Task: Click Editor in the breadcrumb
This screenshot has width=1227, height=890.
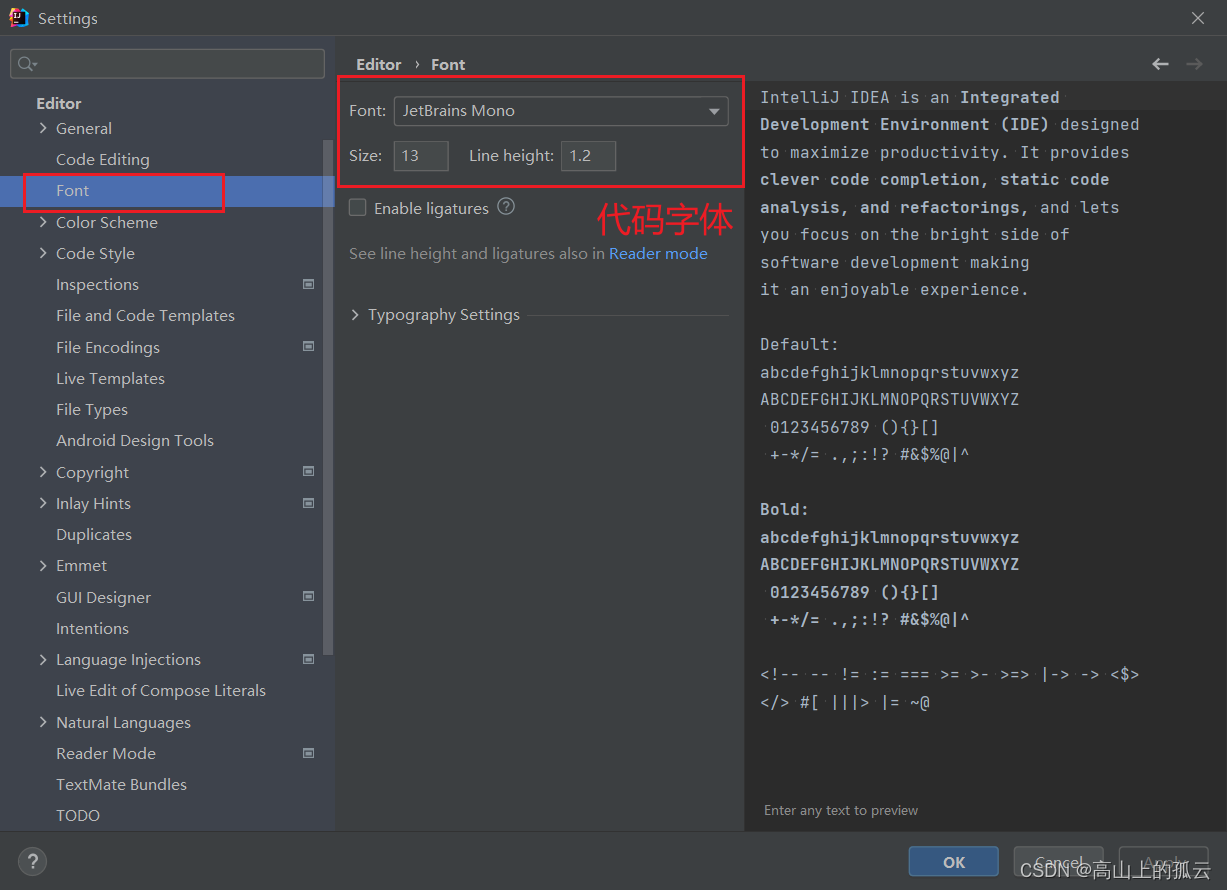Action: click(379, 64)
